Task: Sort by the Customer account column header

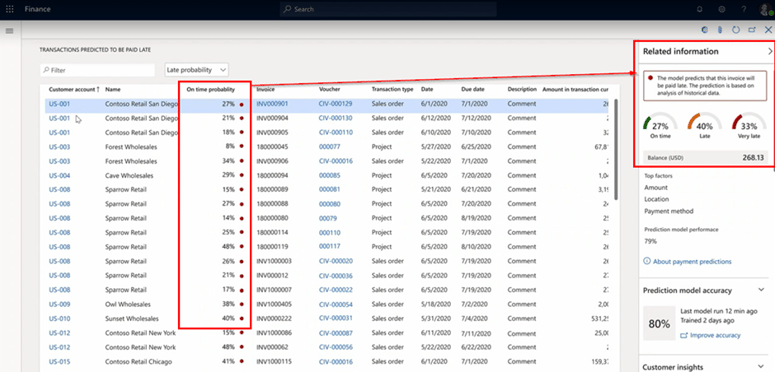Action: click(74, 89)
